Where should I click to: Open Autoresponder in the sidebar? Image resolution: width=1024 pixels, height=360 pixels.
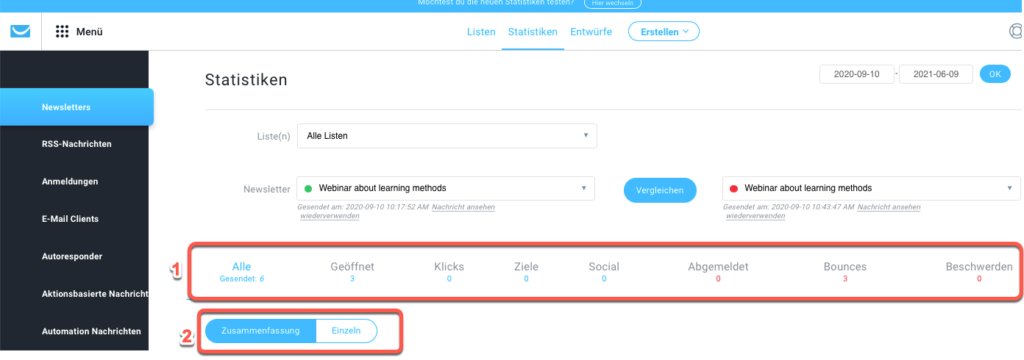click(72, 256)
